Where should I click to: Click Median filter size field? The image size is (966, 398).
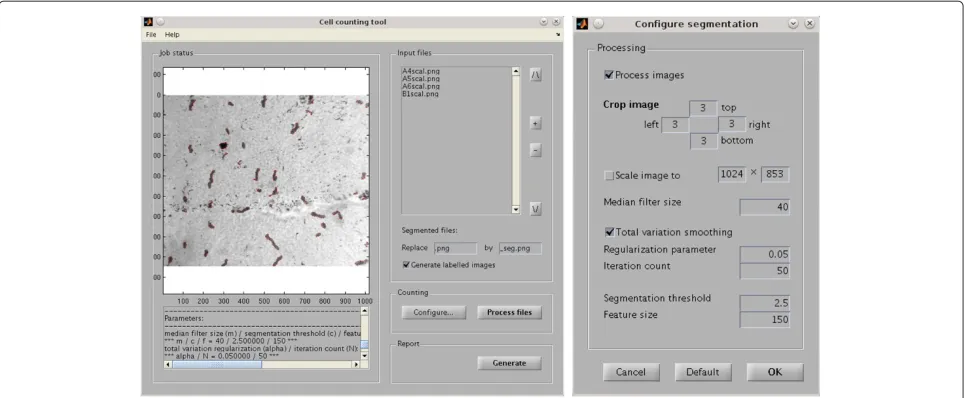coord(765,208)
